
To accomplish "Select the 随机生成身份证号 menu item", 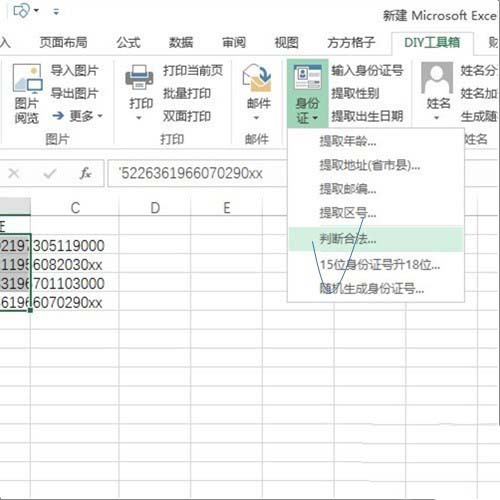I will tap(376, 289).
